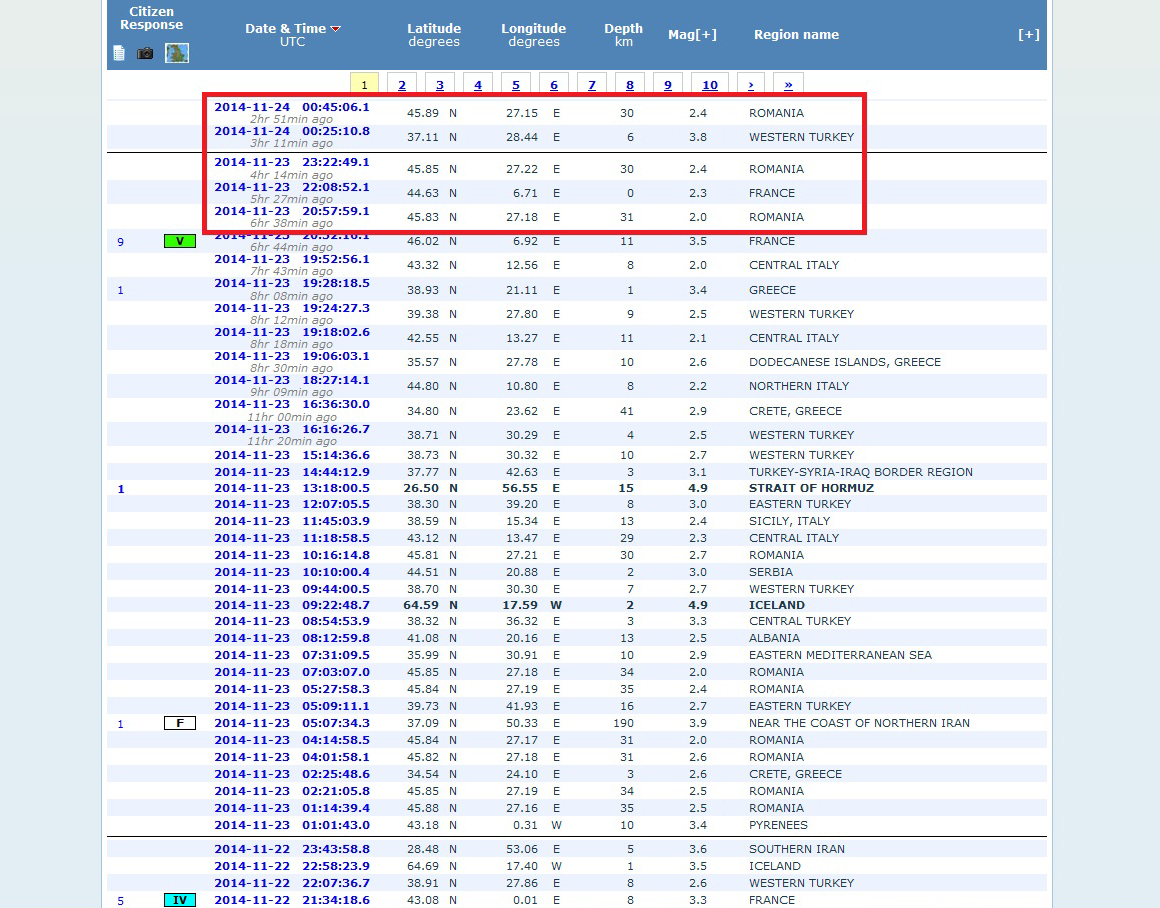
Task: Click the white F felt badge
Action: click(180, 723)
